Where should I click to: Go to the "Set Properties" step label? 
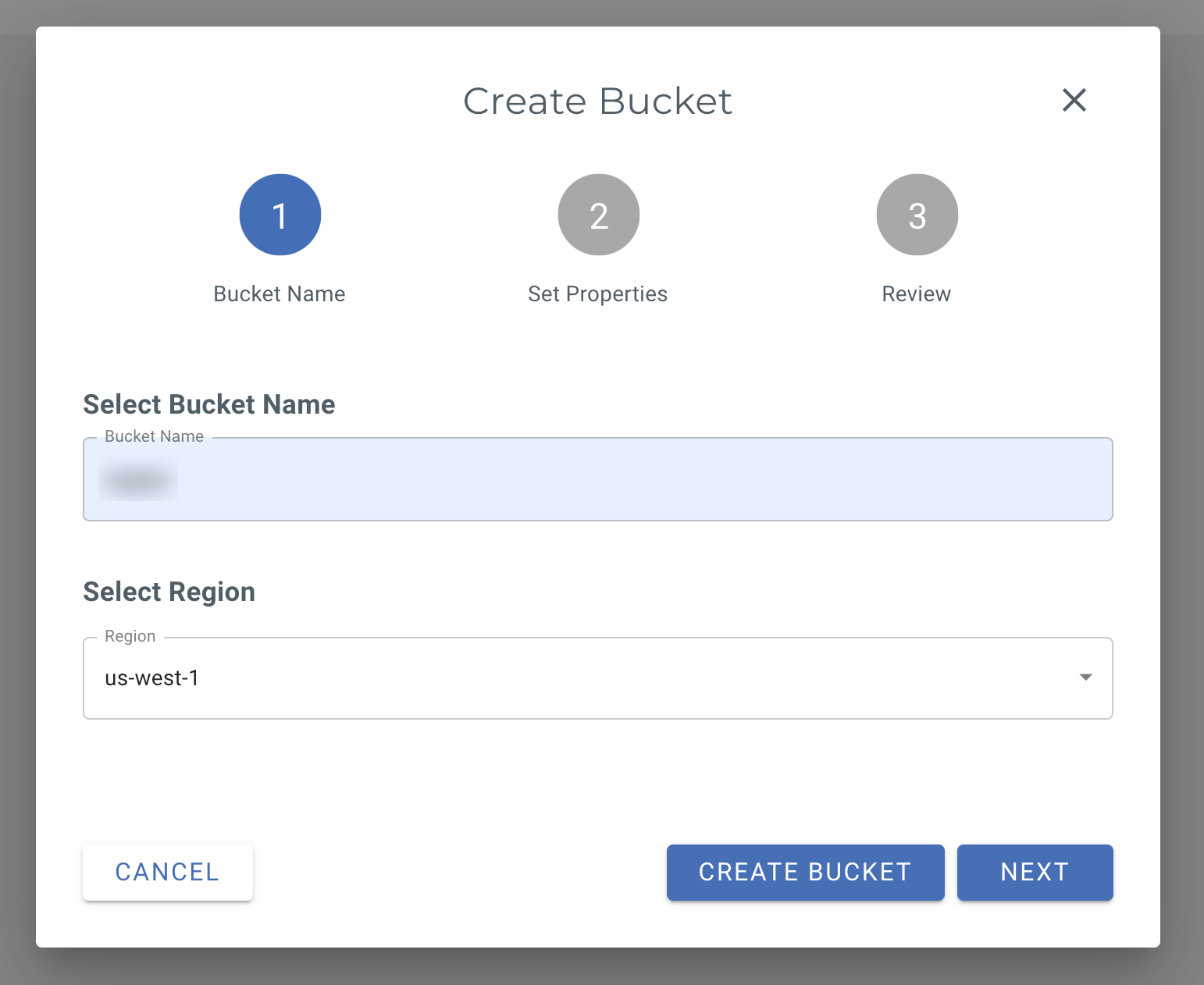597,294
